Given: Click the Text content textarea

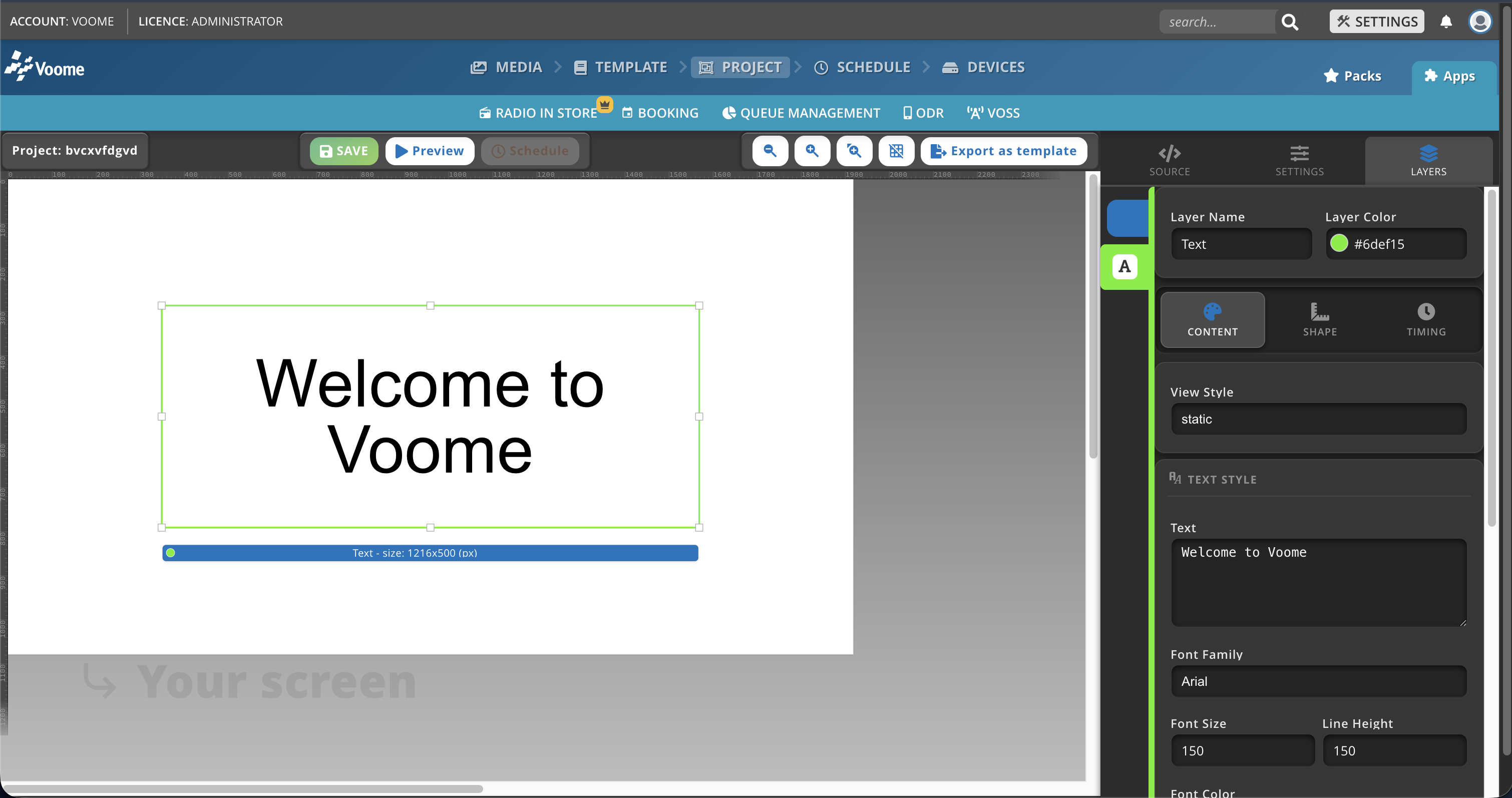Looking at the screenshot, I should (x=1318, y=583).
